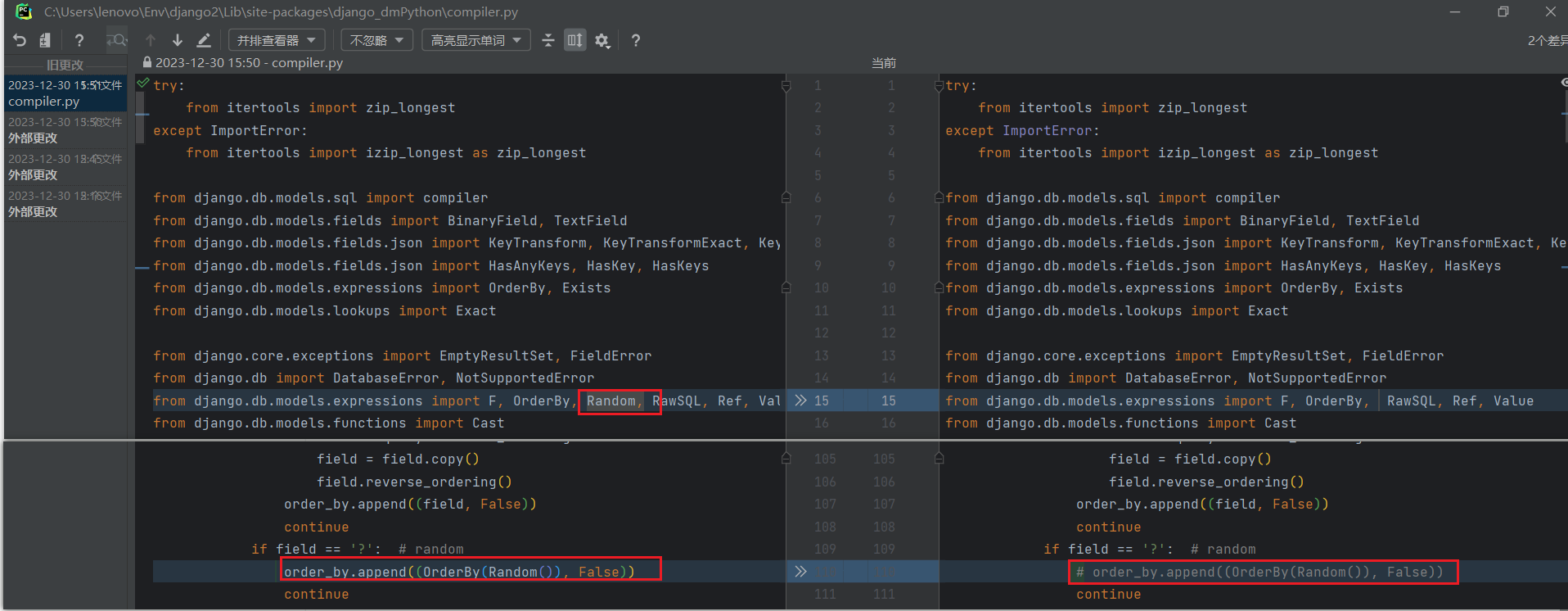Click the pencil Jump to Source icon
Image resolution: width=1568 pixels, height=611 pixels.
pyautogui.click(x=204, y=40)
